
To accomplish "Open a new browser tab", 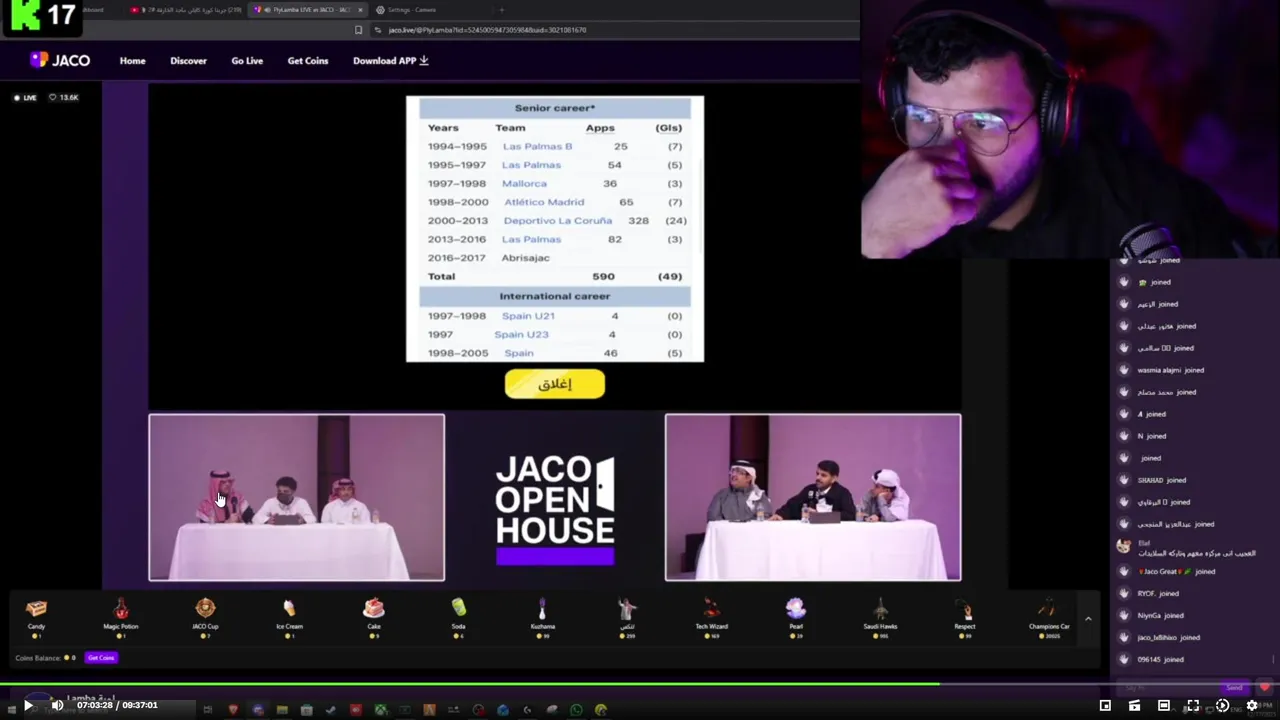I will click(502, 10).
